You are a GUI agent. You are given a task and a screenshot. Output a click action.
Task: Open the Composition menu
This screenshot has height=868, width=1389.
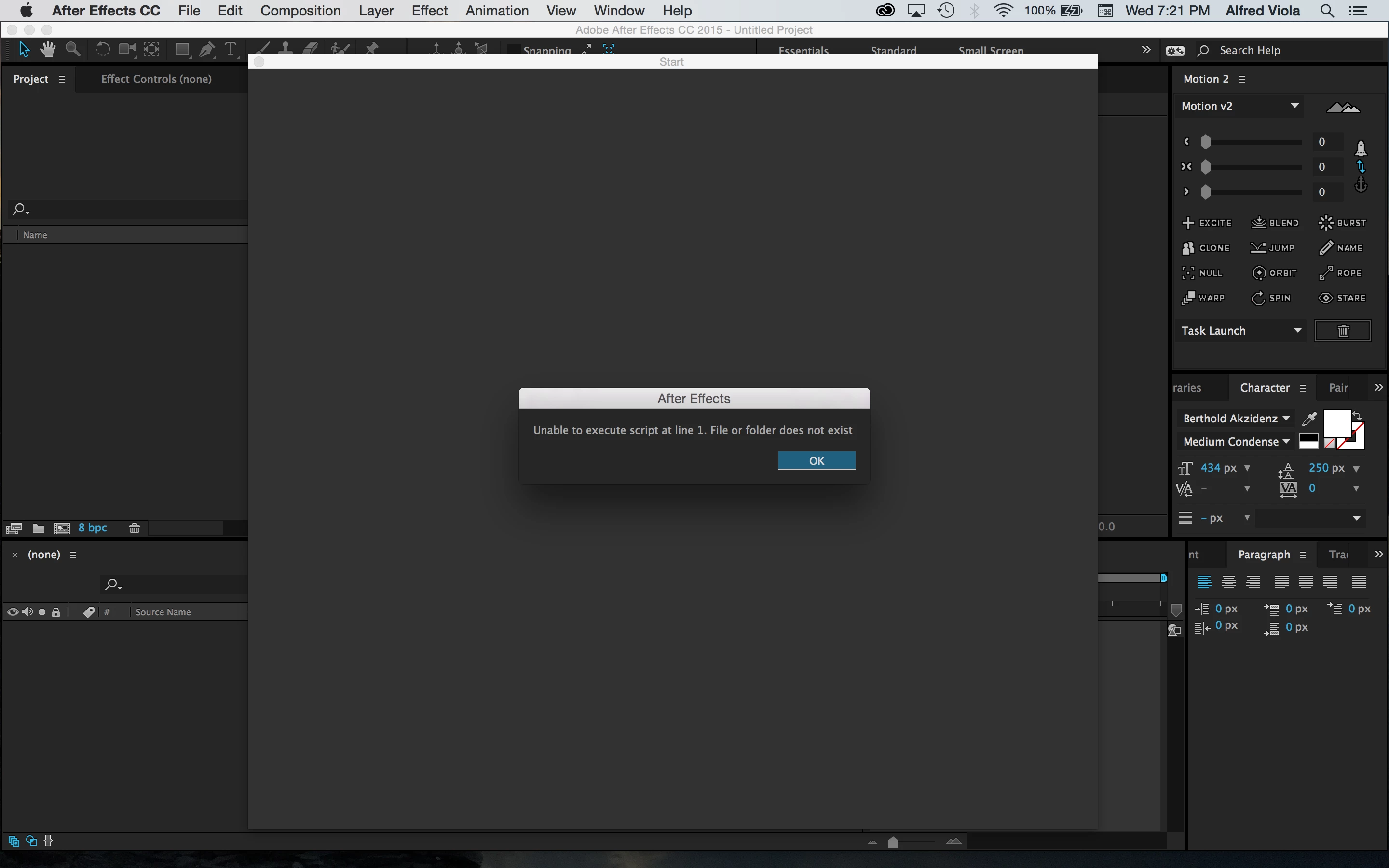[300, 10]
